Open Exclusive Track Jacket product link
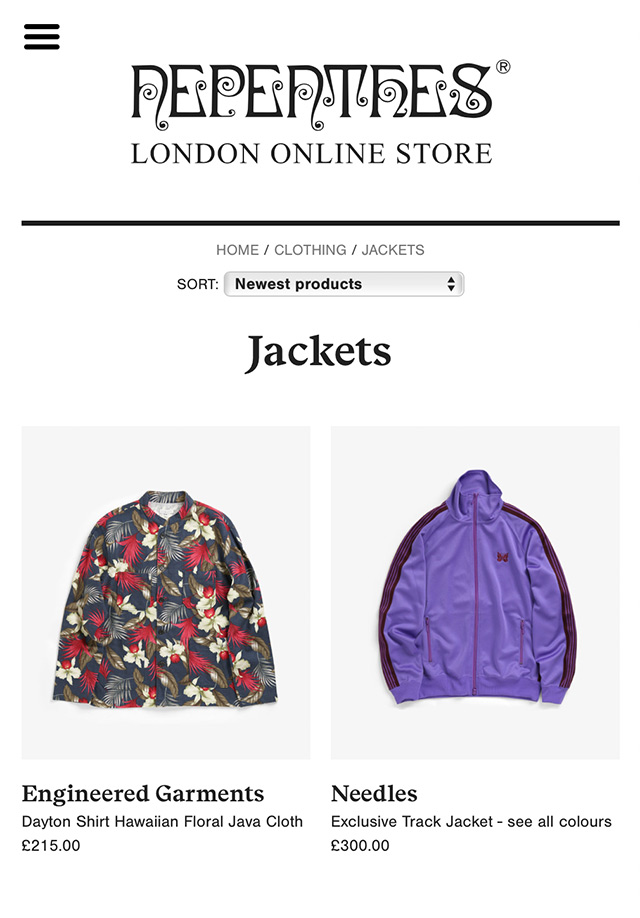This screenshot has height=918, width=640. click(x=471, y=821)
